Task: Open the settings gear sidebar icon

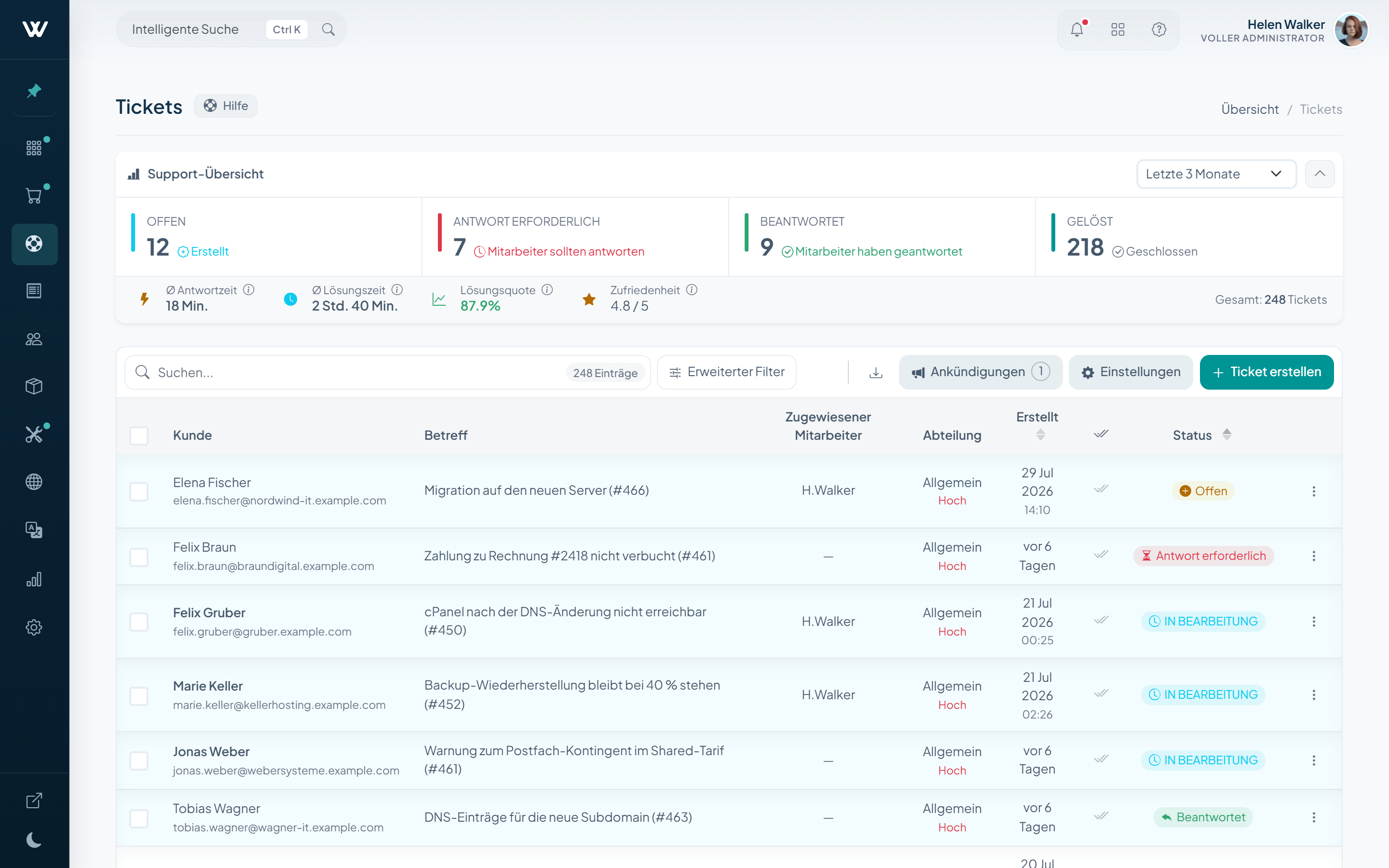Action: click(34, 627)
